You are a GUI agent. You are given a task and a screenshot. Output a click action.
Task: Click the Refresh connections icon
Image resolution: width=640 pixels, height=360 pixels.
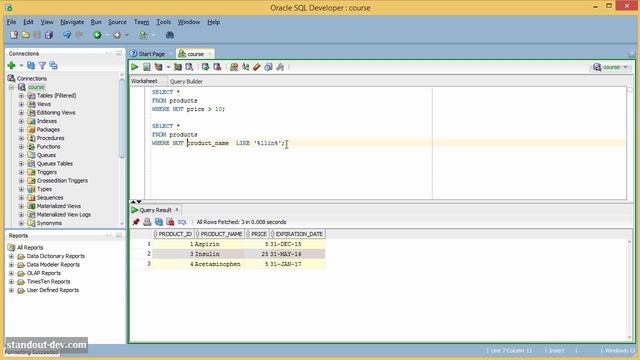31,65
